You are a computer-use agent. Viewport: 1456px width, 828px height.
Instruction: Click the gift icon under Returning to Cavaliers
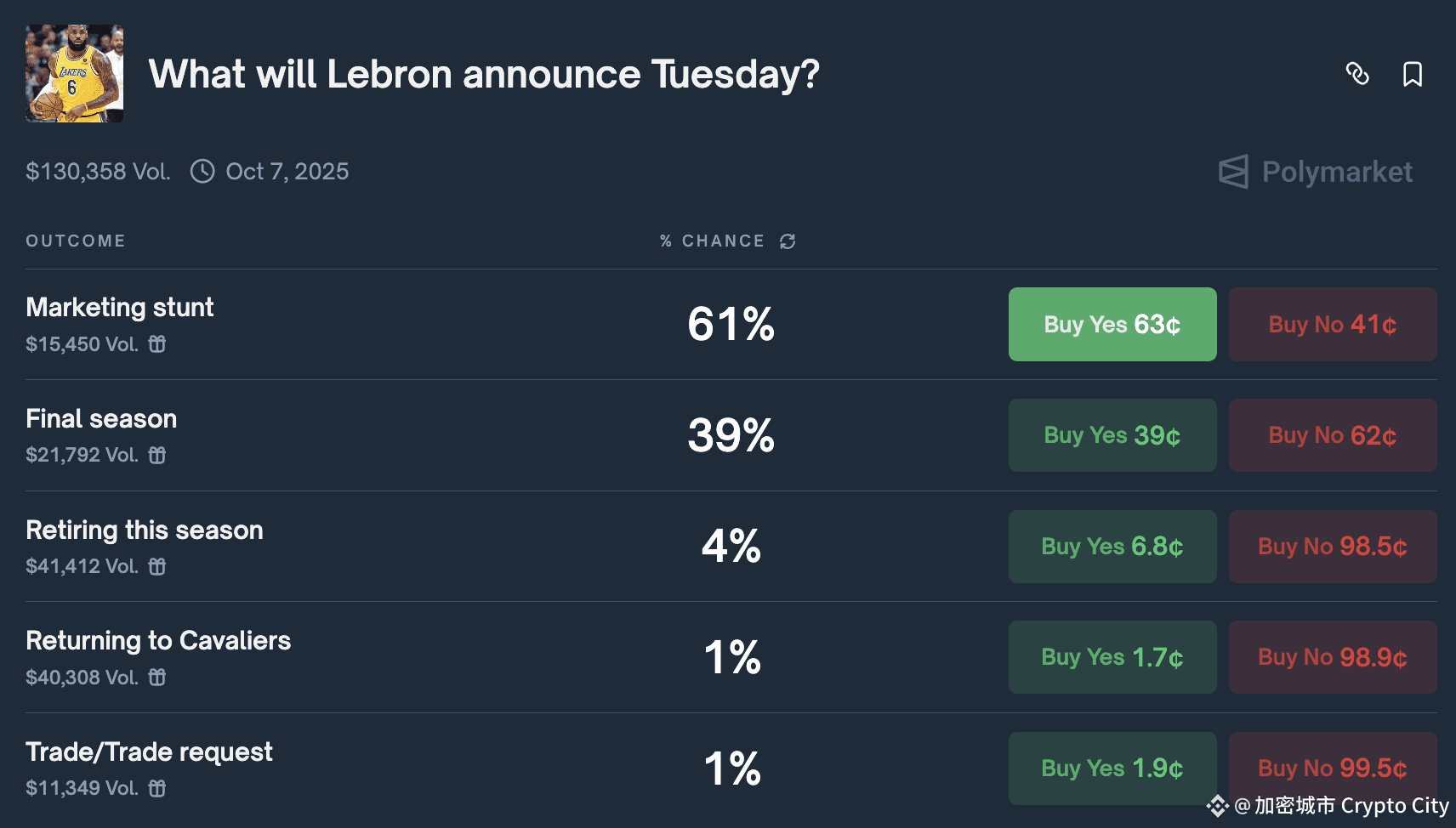point(157,678)
